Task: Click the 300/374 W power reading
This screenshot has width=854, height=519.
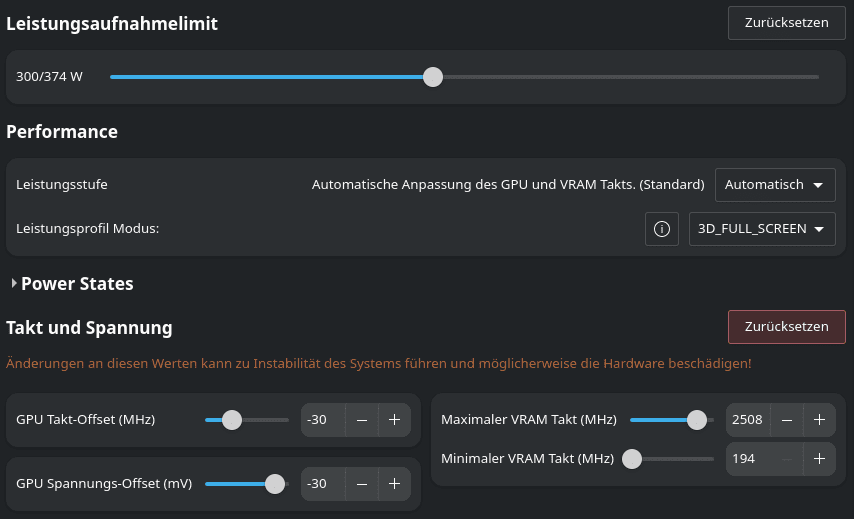Action: pyautogui.click(x=49, y=77)
